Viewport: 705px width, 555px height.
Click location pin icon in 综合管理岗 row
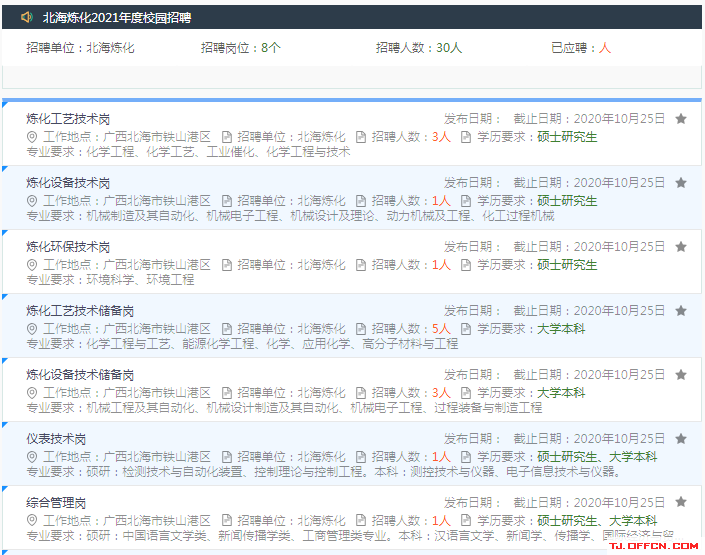tap(31, 521)
